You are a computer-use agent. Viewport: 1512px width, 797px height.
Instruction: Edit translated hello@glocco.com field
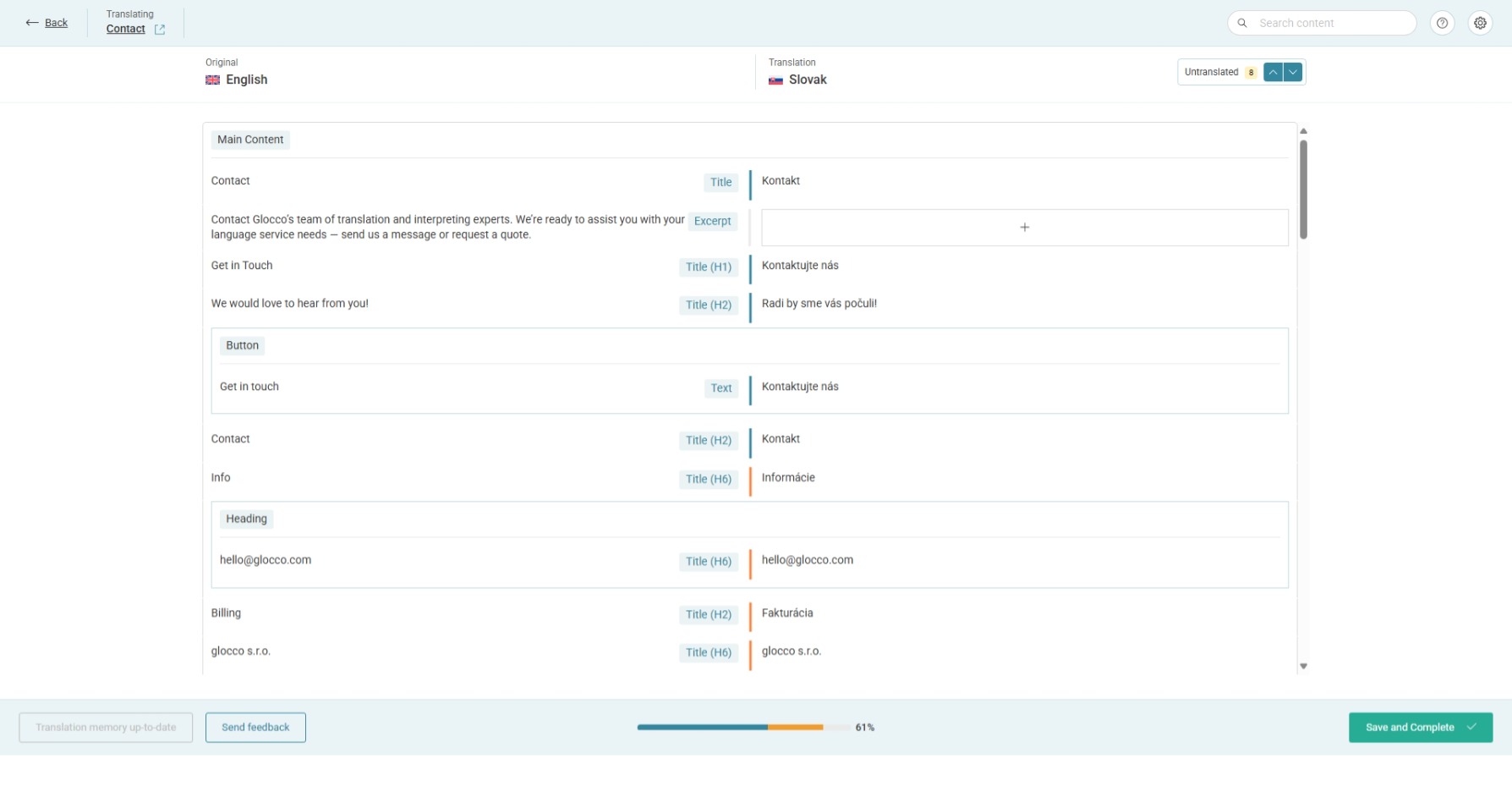pos(808,559)
